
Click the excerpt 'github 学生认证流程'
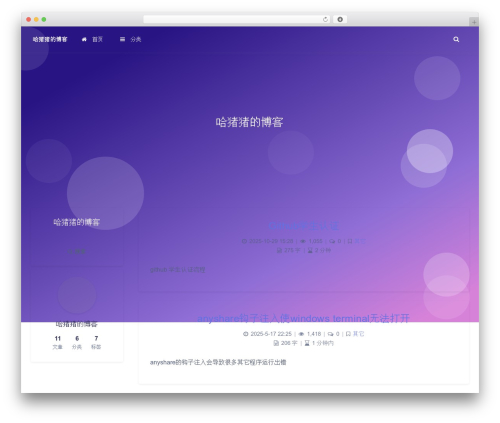pyautogui.click(x=177, y=269)
